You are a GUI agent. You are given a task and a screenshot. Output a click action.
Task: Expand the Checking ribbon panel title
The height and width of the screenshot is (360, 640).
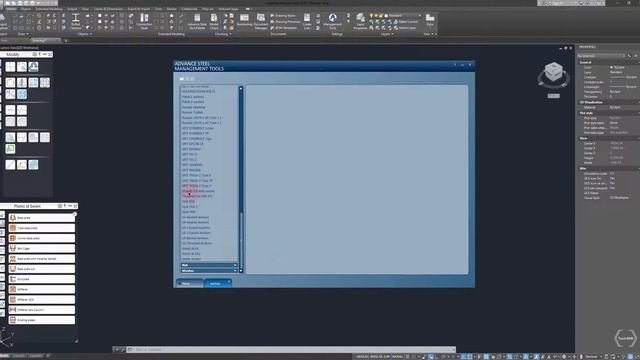222,34
